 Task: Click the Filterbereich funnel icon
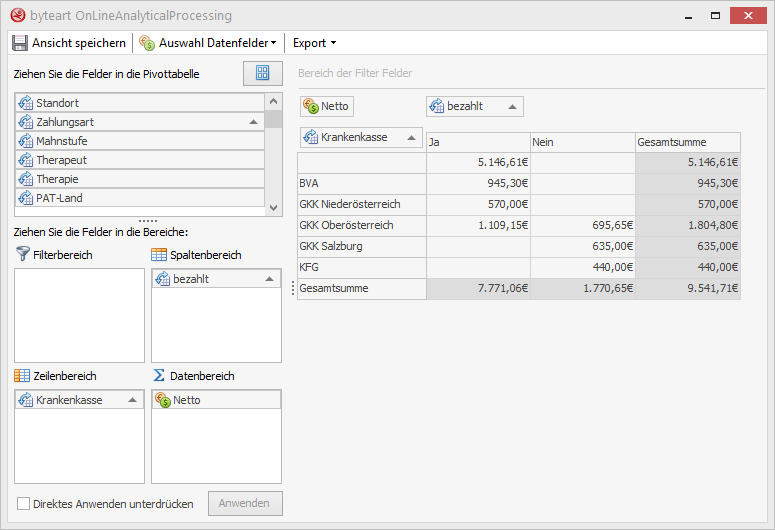(23, 255)
